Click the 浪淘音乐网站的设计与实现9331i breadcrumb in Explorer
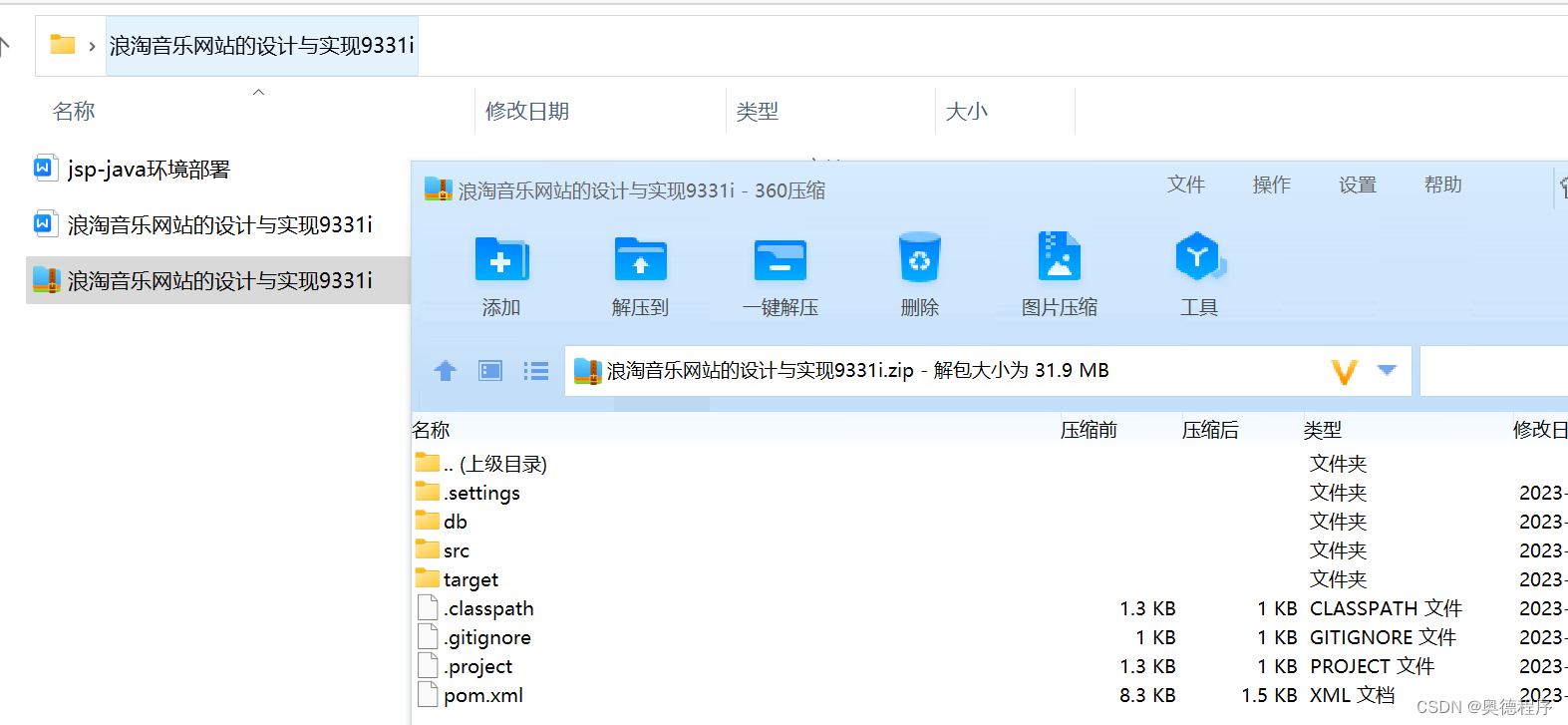Image resolution: width=1568 pixels, height=725 pixels. click(x=262, y=46)
